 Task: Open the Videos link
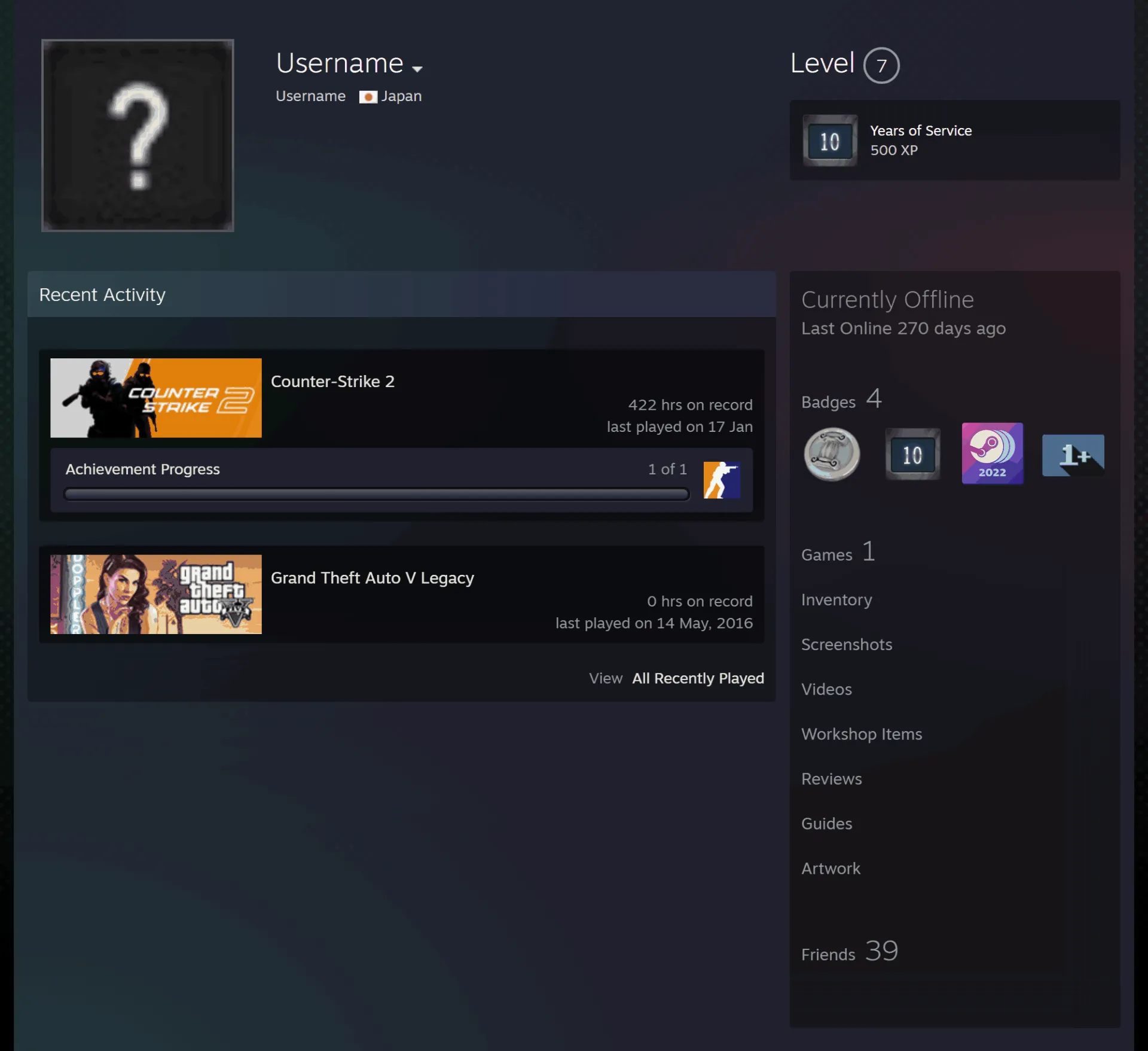pyautogui.click(x=826, y=689)
